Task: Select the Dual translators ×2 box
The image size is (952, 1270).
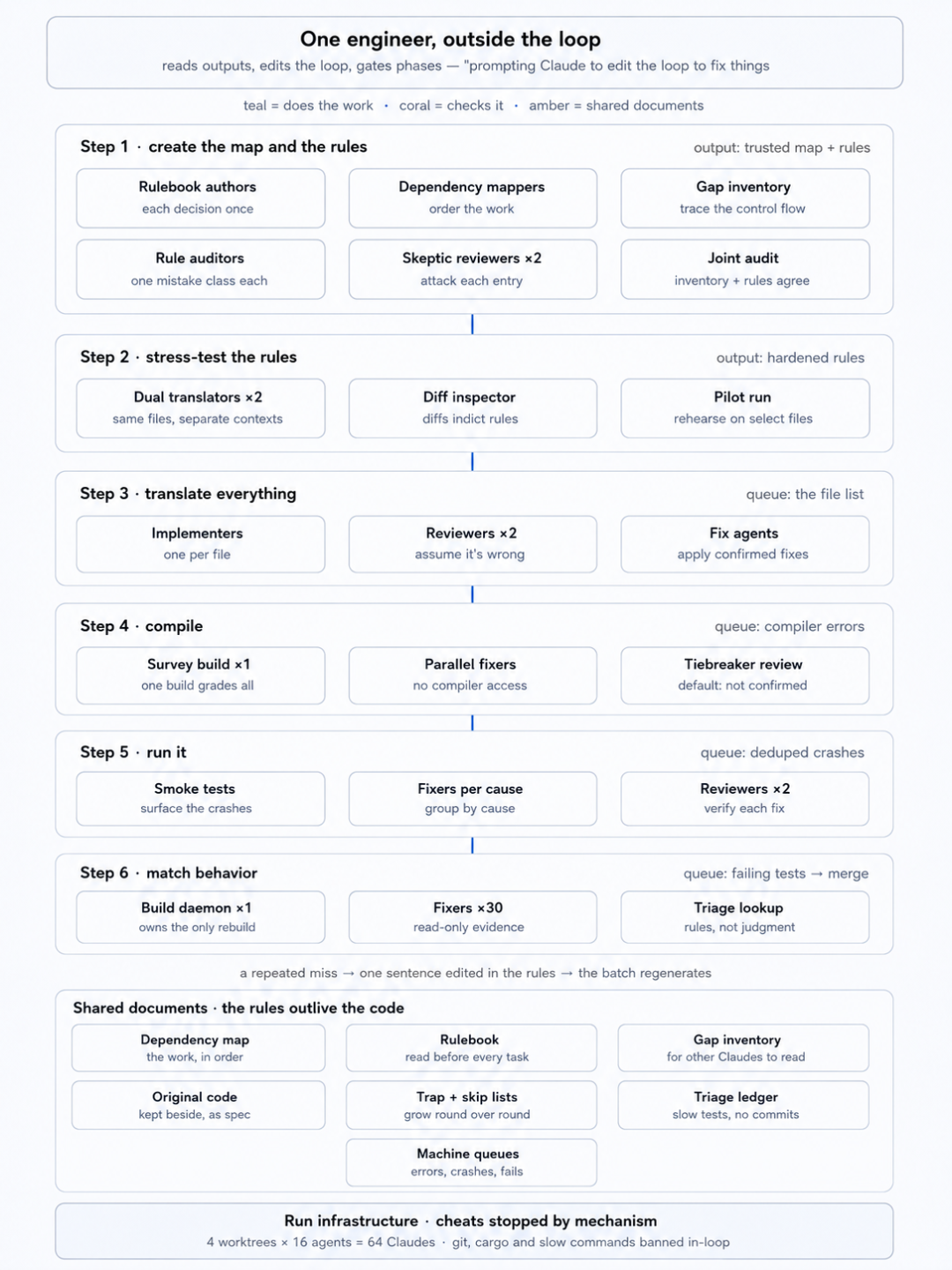Action: 200,408
